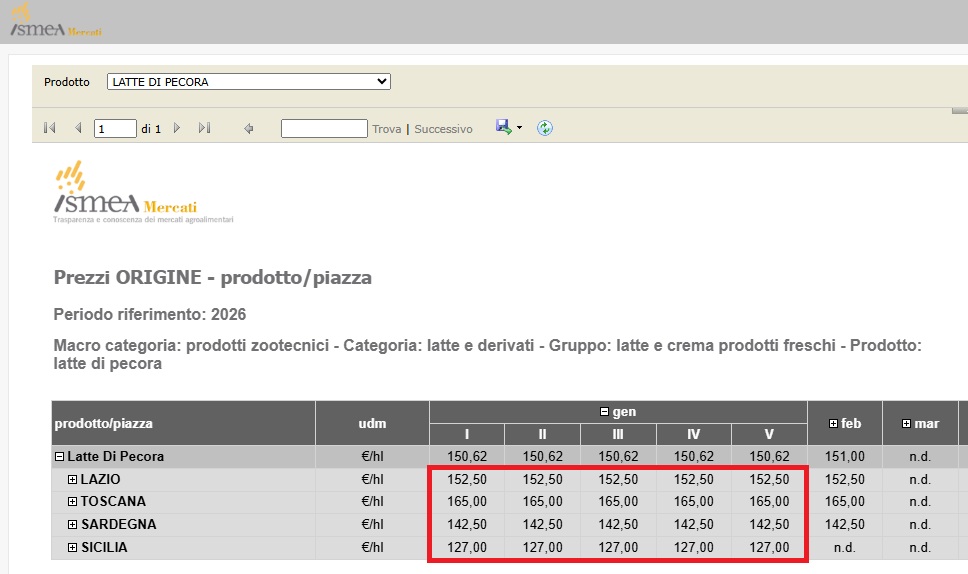Click Latte Di Pecora week I value 150,62
Viewport: 968px width, 574px height.
(467, 457)
